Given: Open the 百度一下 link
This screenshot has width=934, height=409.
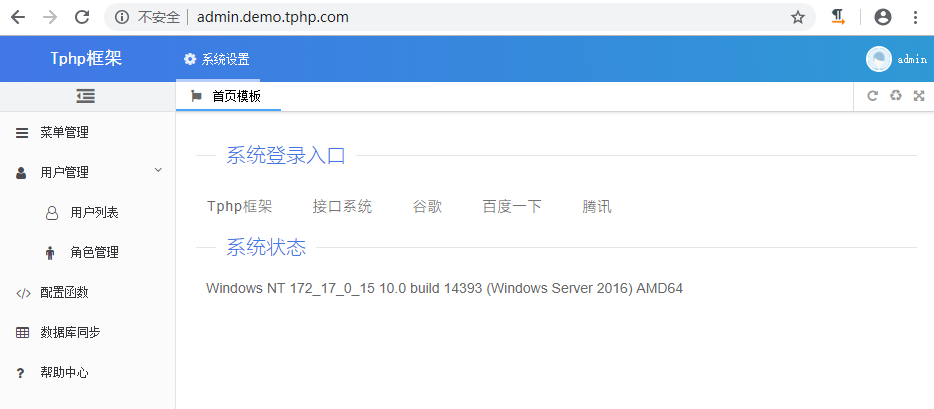Looking at the screenshot, I should (512, 207).
